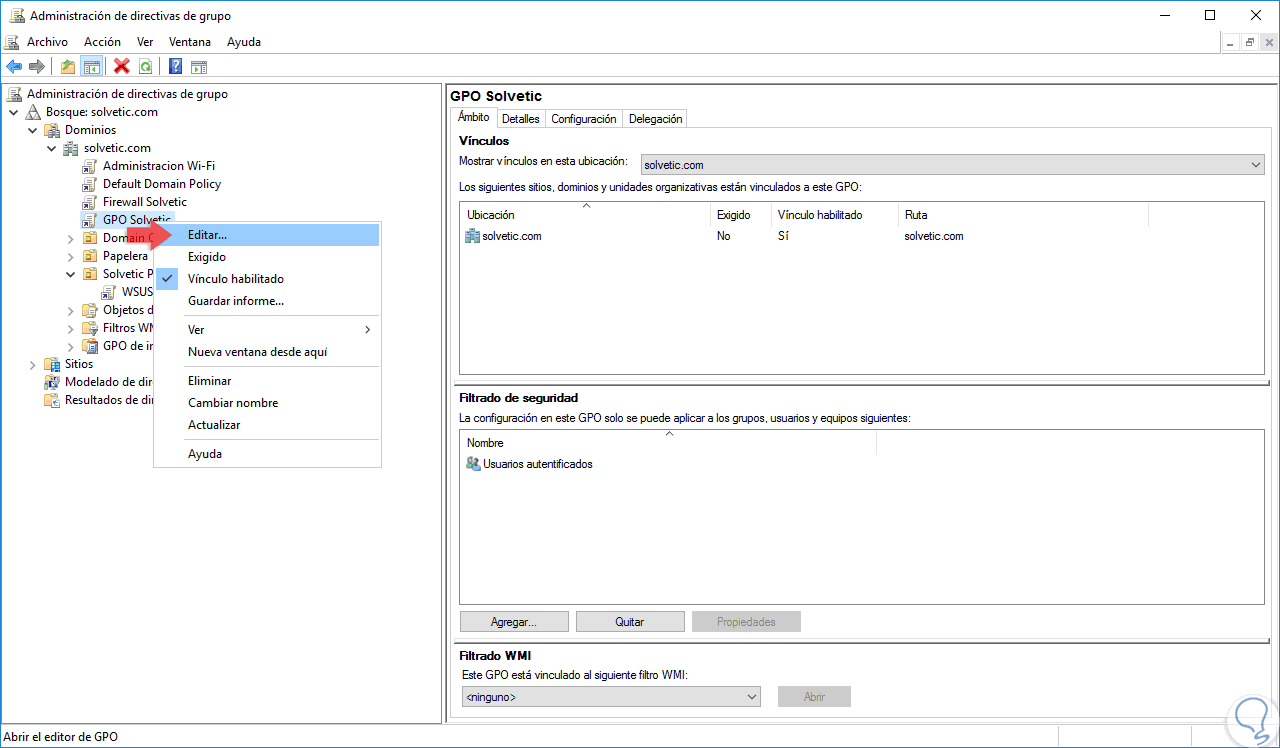Expand the Objetos de directiva node
1280x748 pixels.
pos(71,310)
